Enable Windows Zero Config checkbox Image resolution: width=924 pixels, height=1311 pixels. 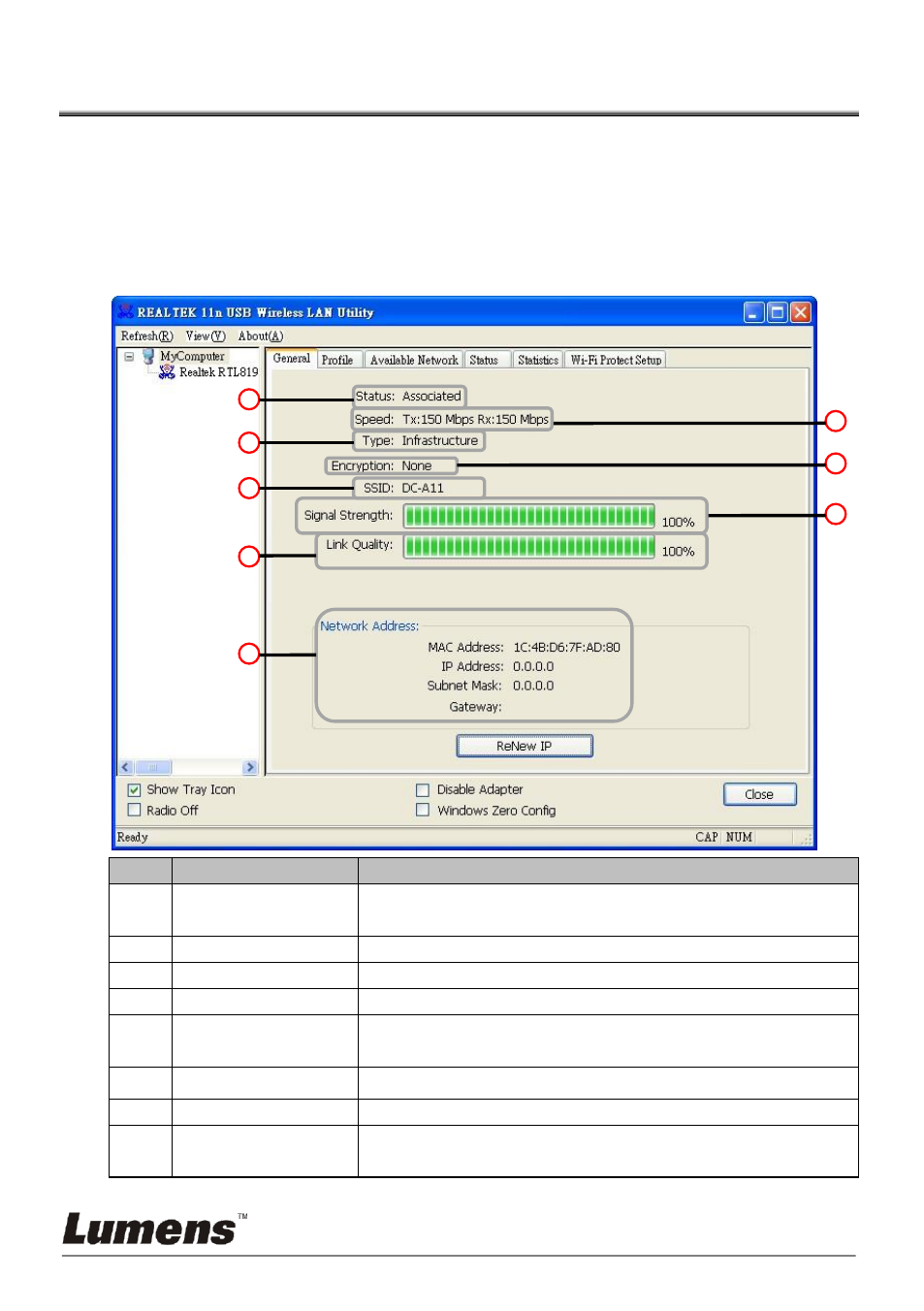click(423, 810)
